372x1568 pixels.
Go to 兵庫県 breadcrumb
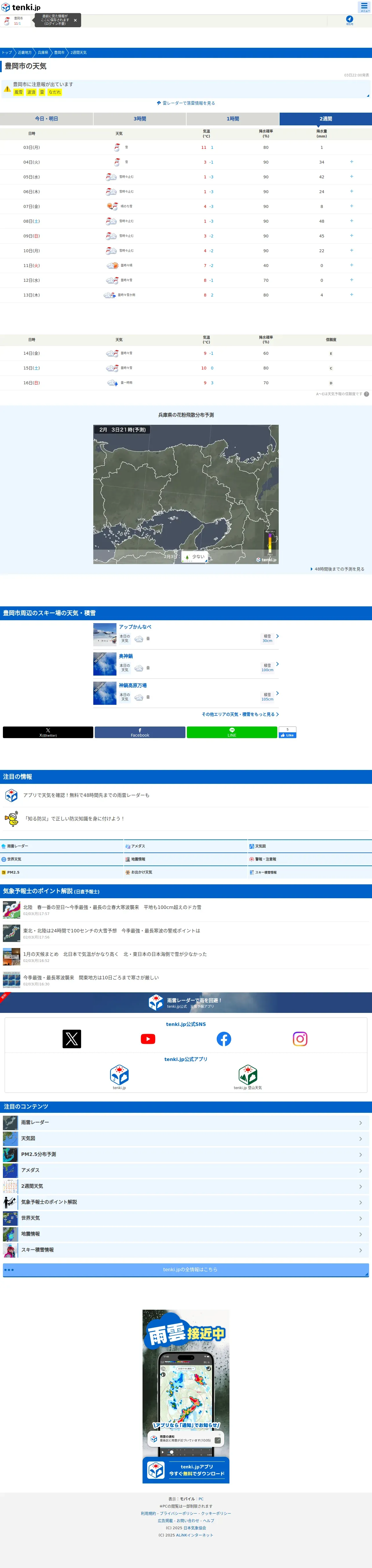pyautogui.click(x=43, y=52)
